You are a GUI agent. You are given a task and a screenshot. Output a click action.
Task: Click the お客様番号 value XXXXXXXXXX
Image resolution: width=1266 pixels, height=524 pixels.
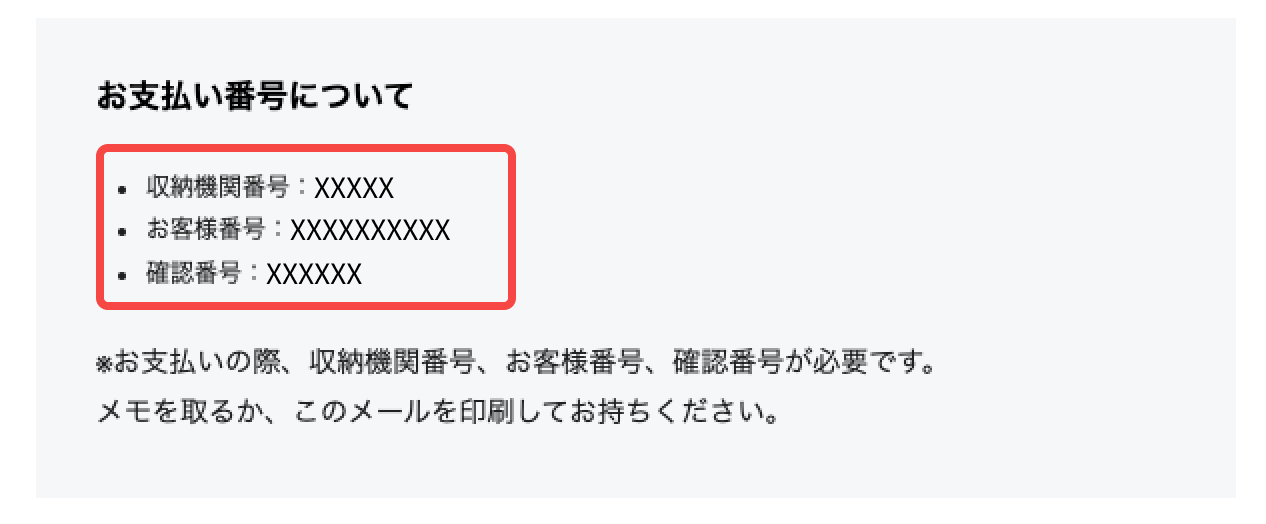370,231
